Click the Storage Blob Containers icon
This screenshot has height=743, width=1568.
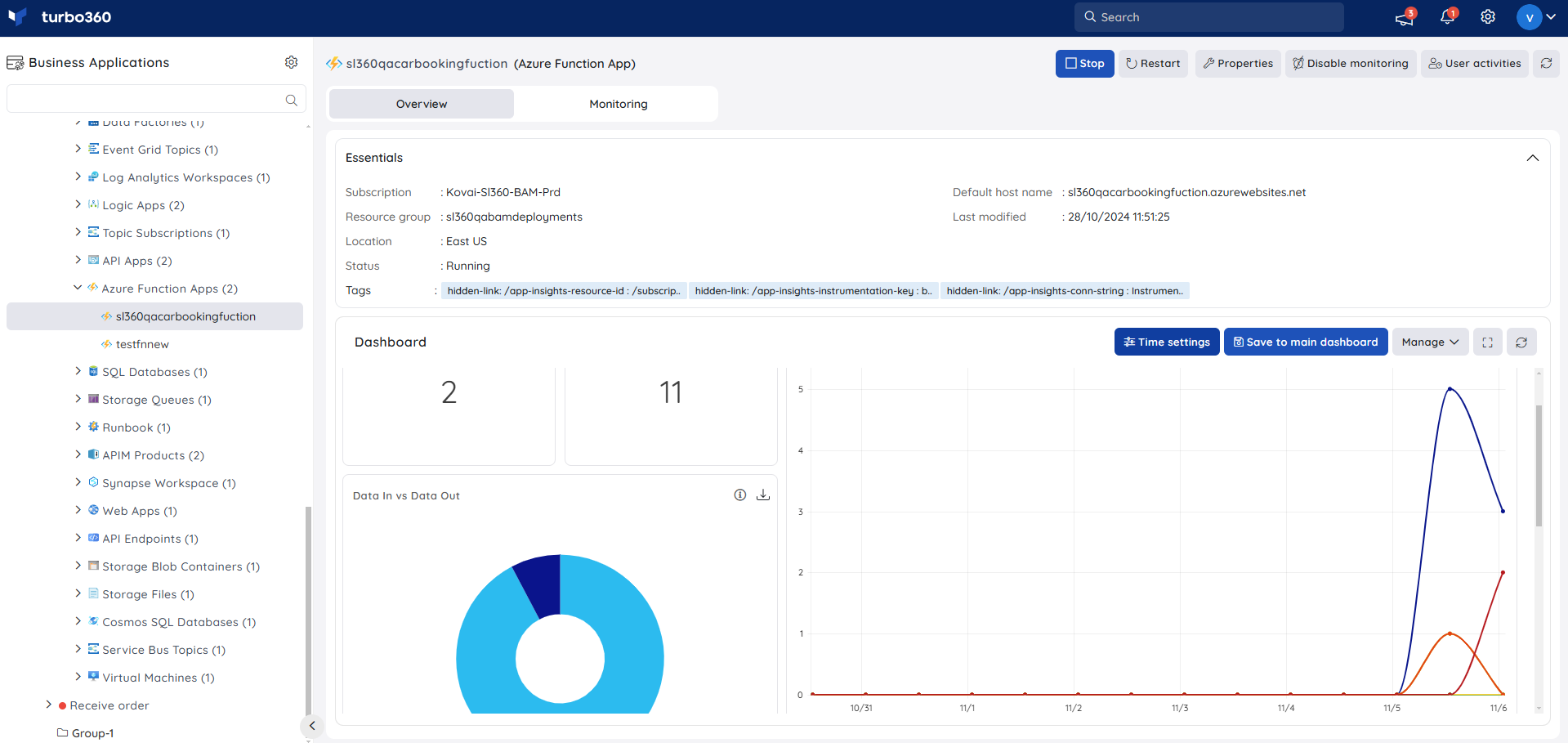(x=93, y=566)
